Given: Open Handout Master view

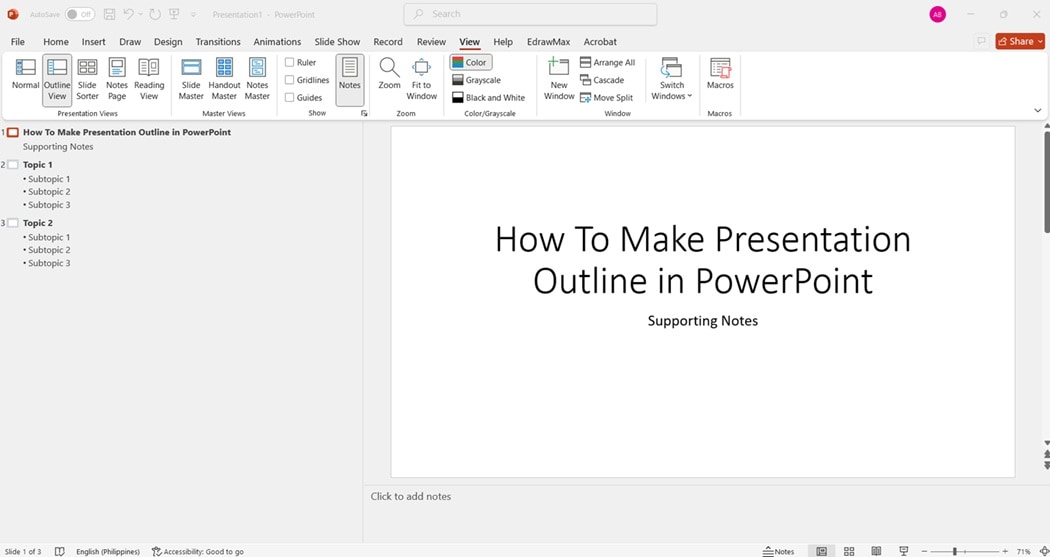Looking at the screenshot, I should pos(224,80).
